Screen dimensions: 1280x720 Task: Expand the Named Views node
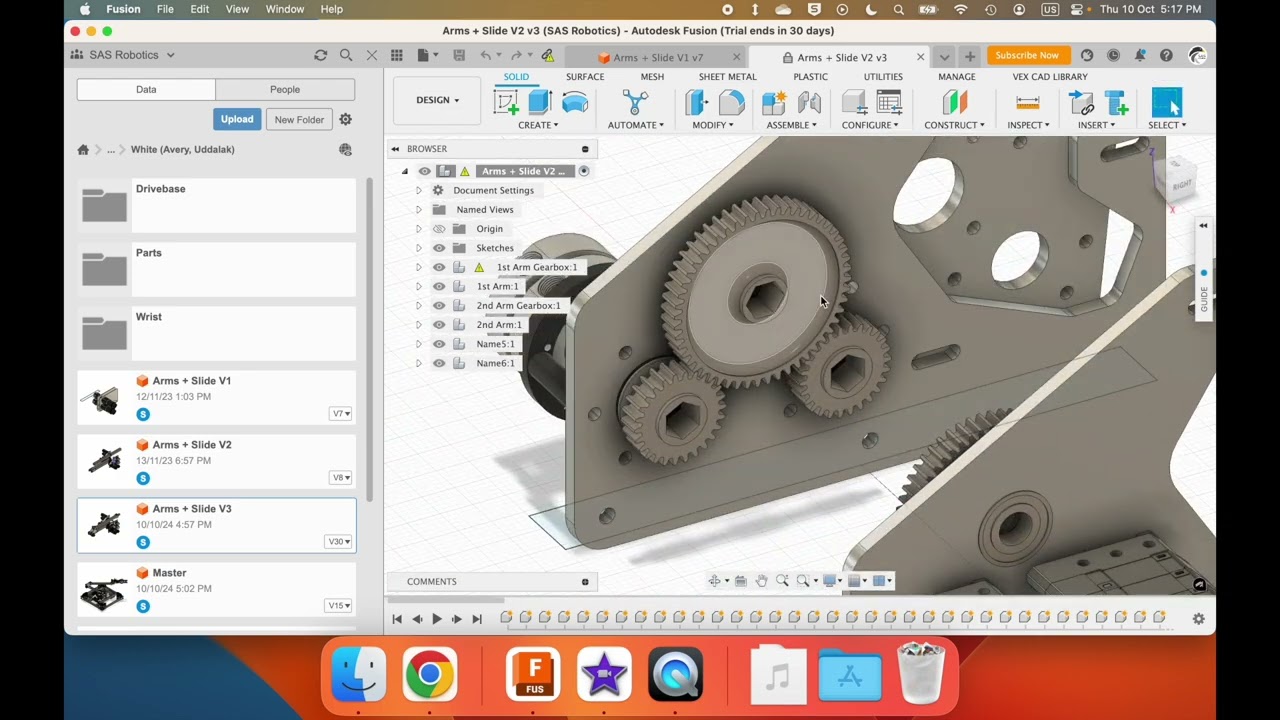pyautogui.click(x=418, y=209)
